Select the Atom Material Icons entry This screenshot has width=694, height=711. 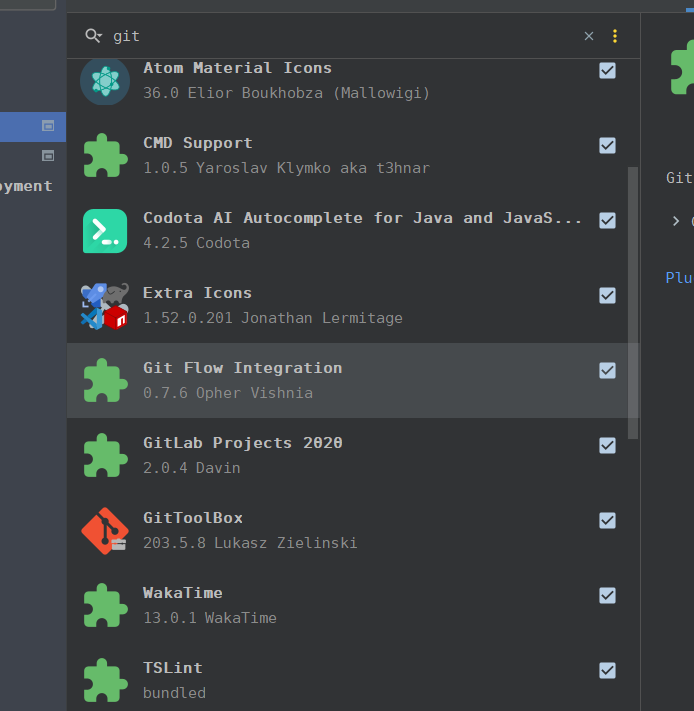point(354,83)
